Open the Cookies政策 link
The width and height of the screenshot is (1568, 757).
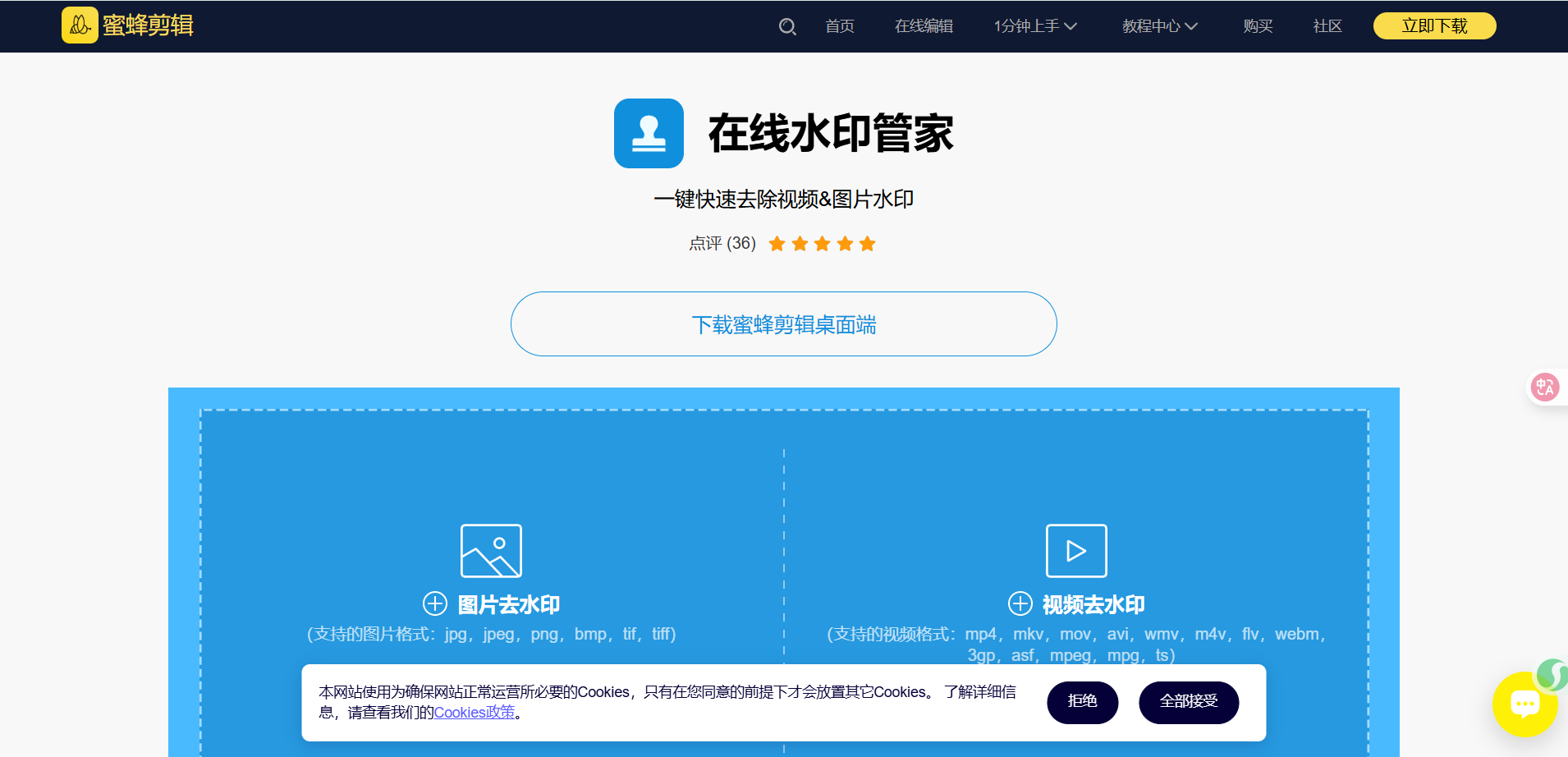[x=475, y=713]
